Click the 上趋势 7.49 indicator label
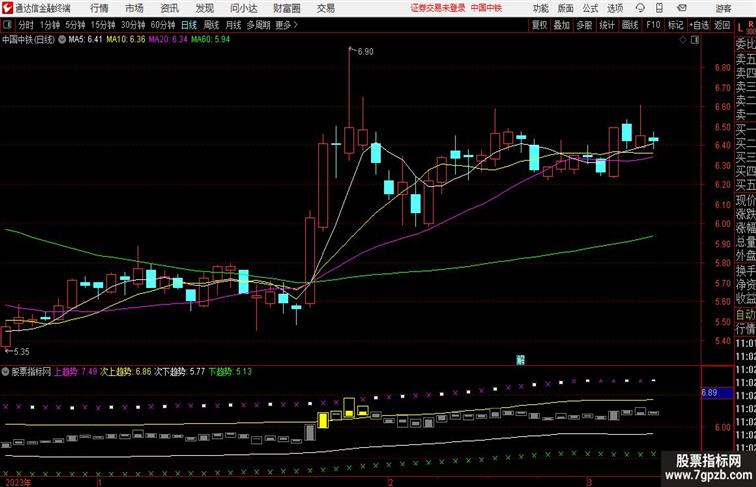Screen dimensions: 756x487 75,372
